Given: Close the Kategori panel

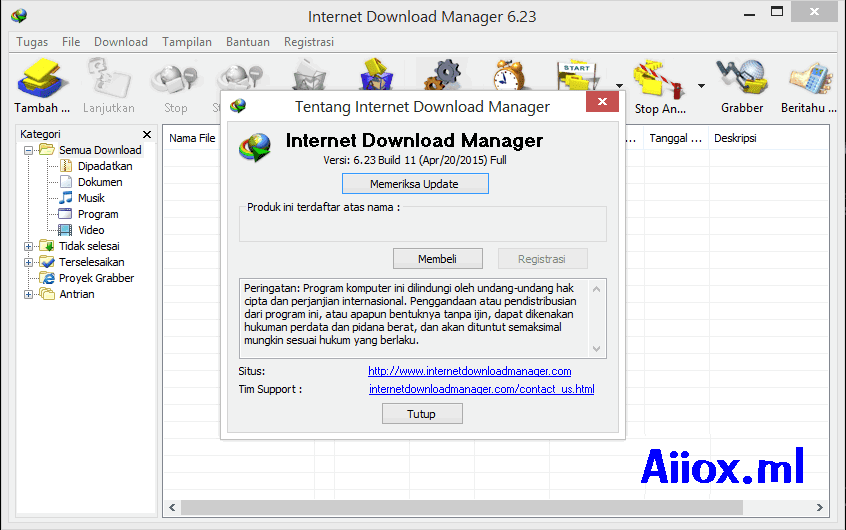Looking at the screenshot, I should [147, 134].
